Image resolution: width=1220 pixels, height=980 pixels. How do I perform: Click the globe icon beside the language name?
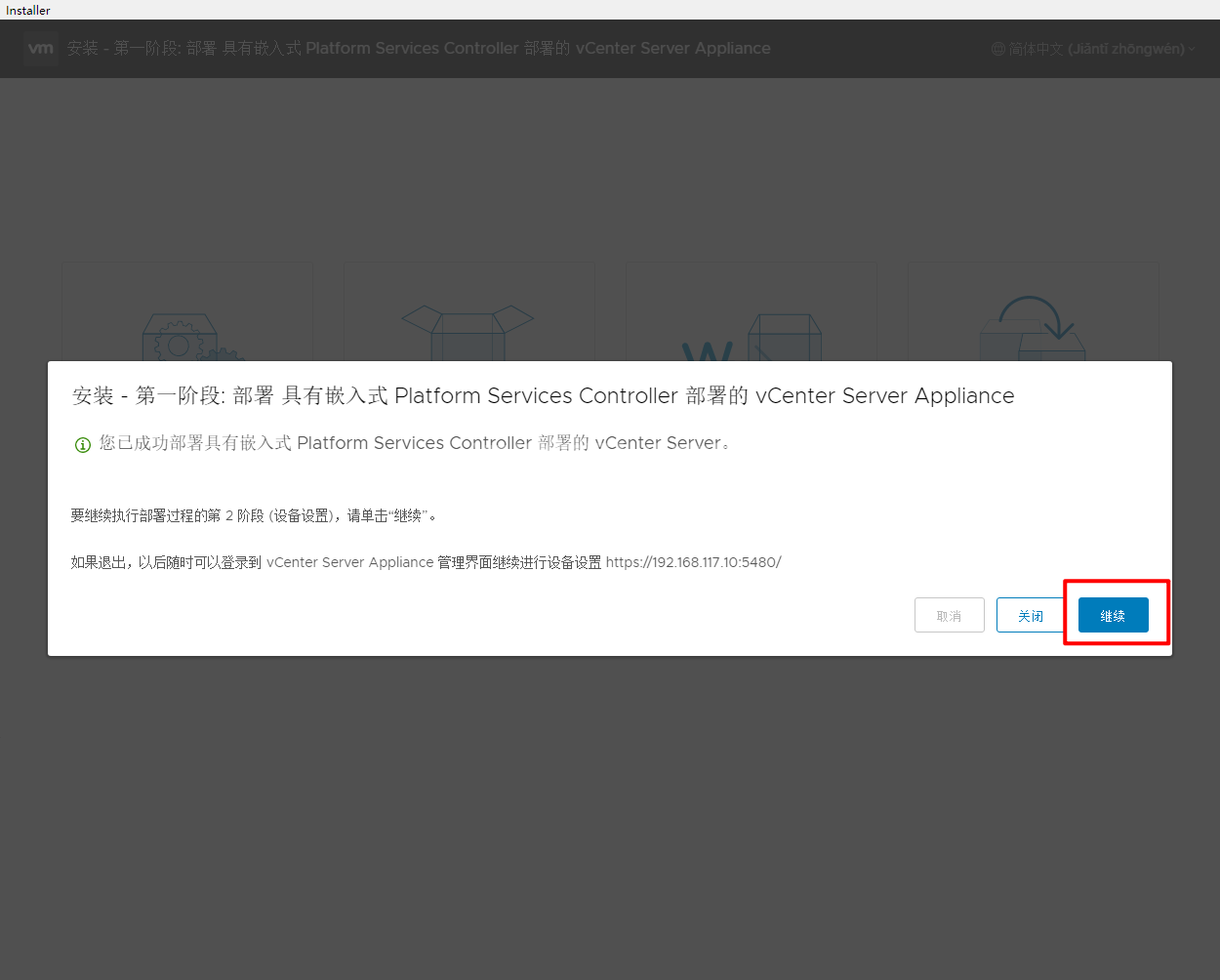tap(997, 49)
